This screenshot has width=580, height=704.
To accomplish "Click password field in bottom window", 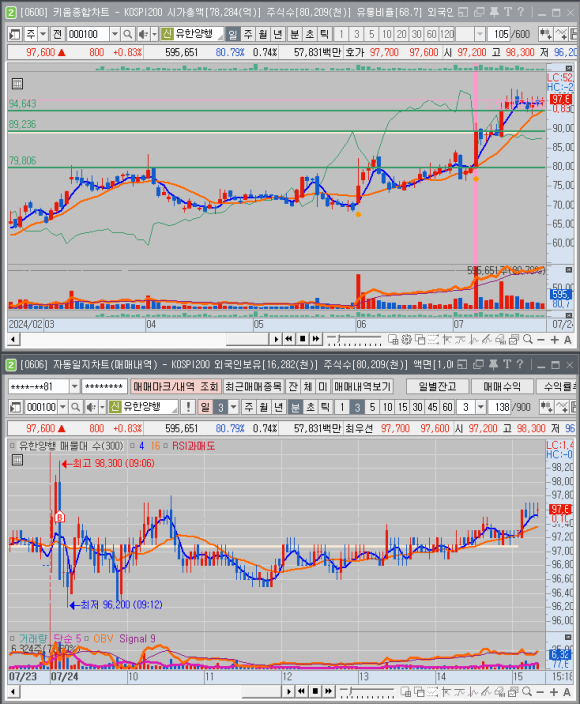I will (x=104, y=386).
